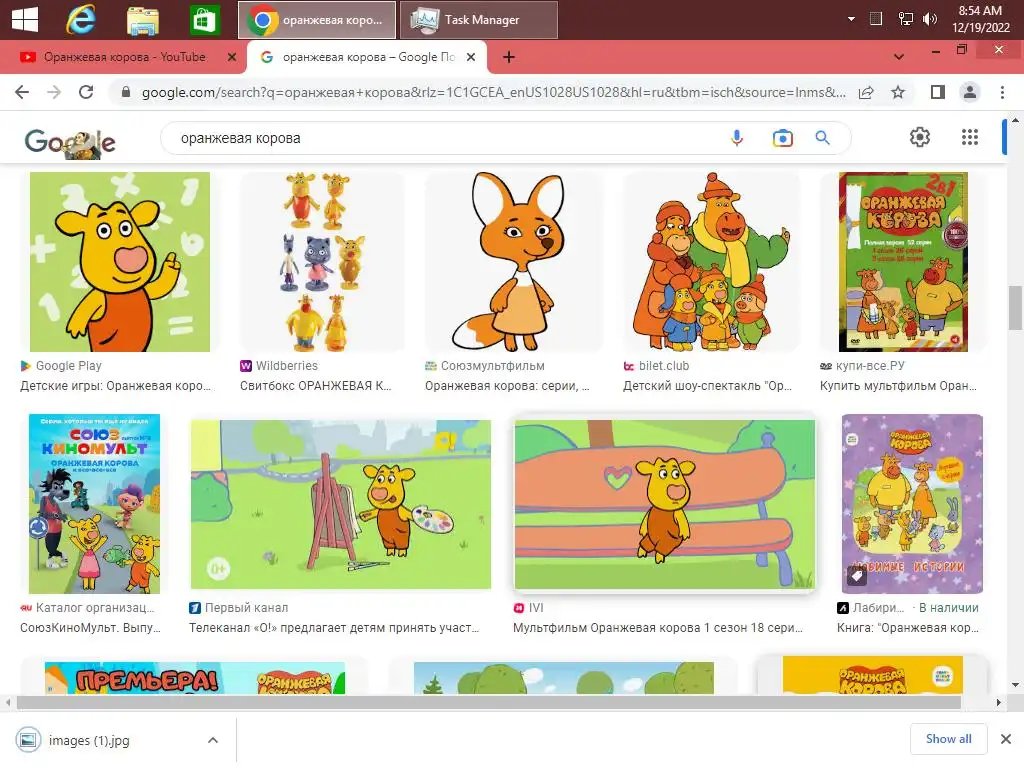The image size is (1024, 768).
Task: Open the Google Play yellow cow image
Action: pos(120,262)
